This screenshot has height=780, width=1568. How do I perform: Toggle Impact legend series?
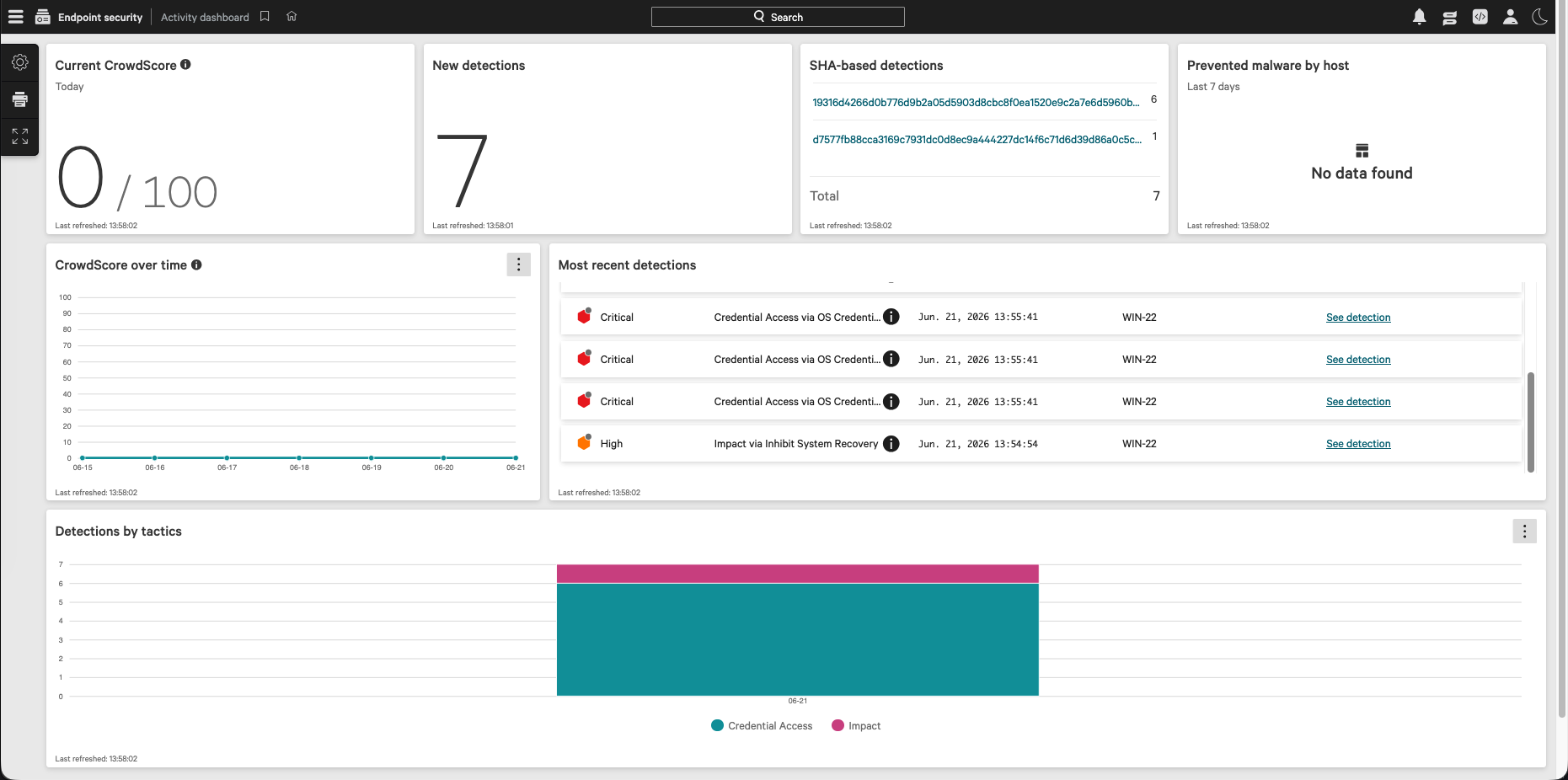[x=856, y=726]
